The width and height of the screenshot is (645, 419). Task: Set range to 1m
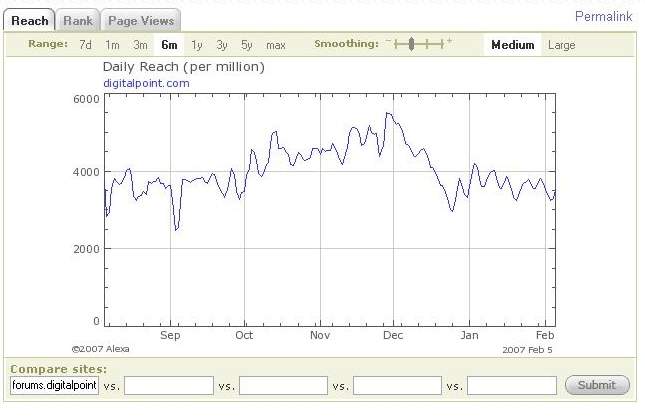point(112,44)
